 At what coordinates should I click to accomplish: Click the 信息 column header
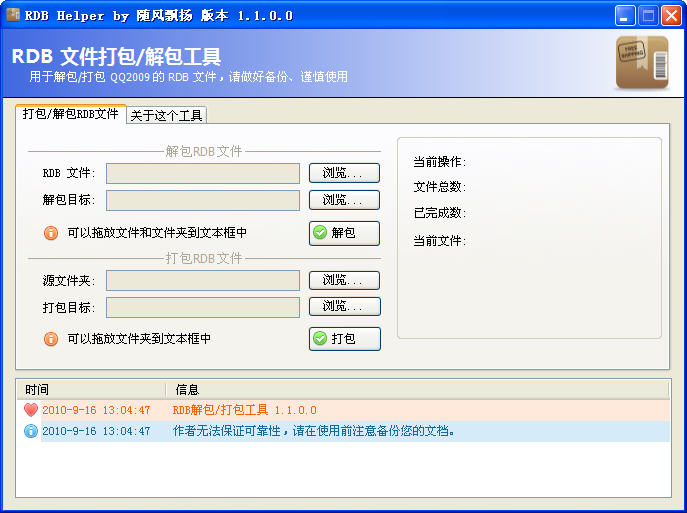pos(415,389)
